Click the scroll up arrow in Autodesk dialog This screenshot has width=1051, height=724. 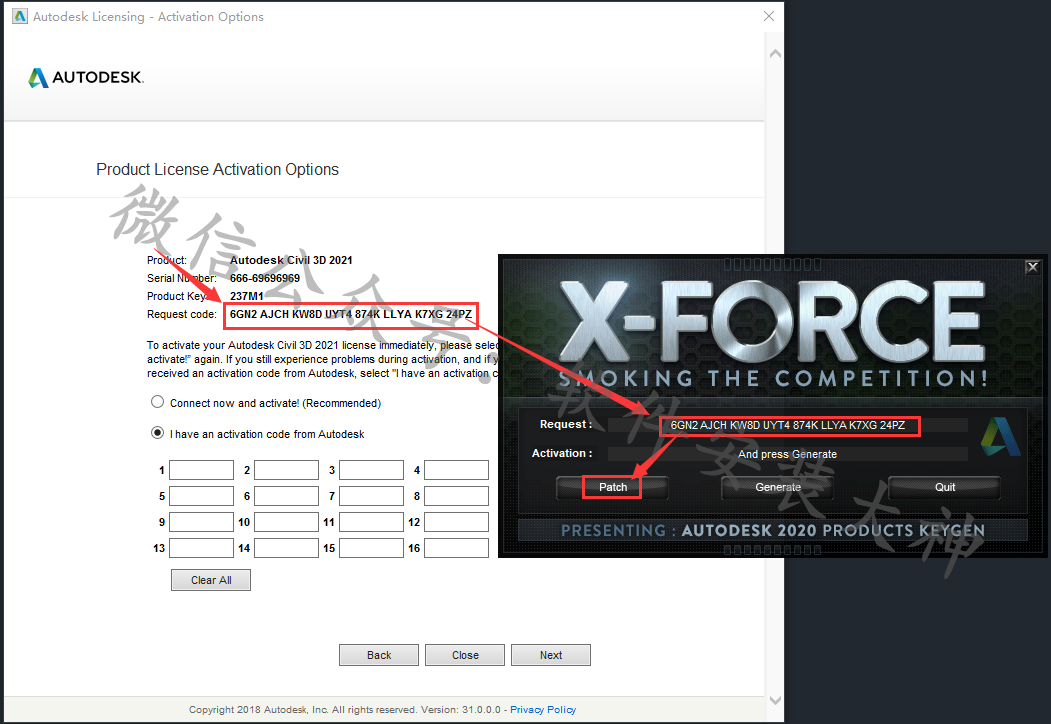775,54
